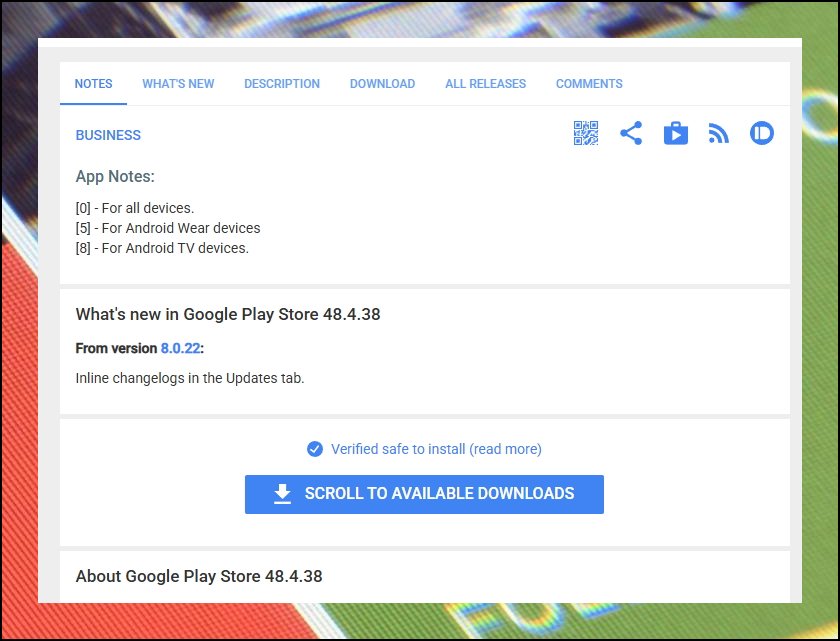Click Verified safe to install link
Screen dimensions: 840x641
click(x=436, y=449)
